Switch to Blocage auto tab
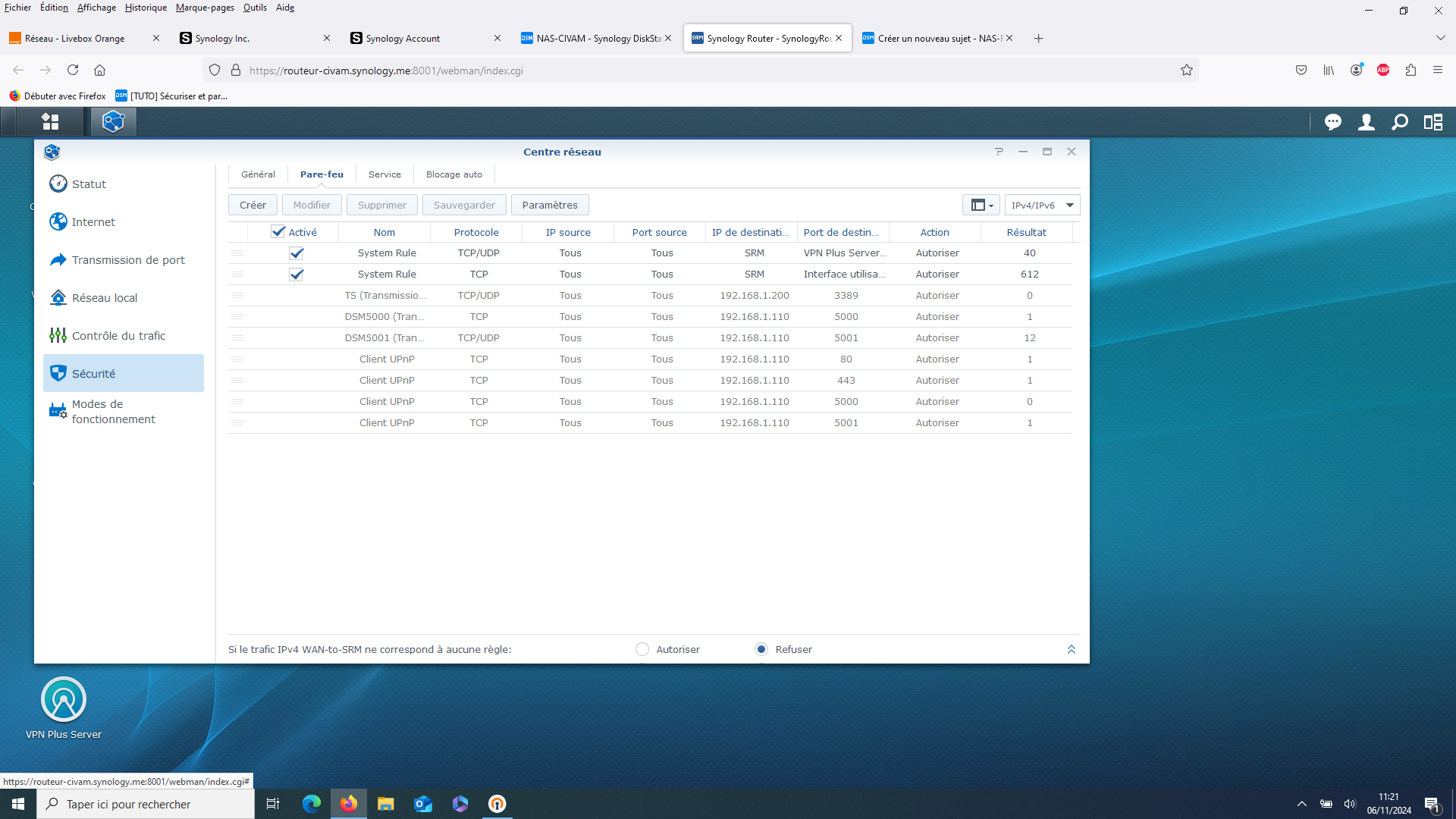The width and height of the screenshot is (1456, 819). [453, 174]
